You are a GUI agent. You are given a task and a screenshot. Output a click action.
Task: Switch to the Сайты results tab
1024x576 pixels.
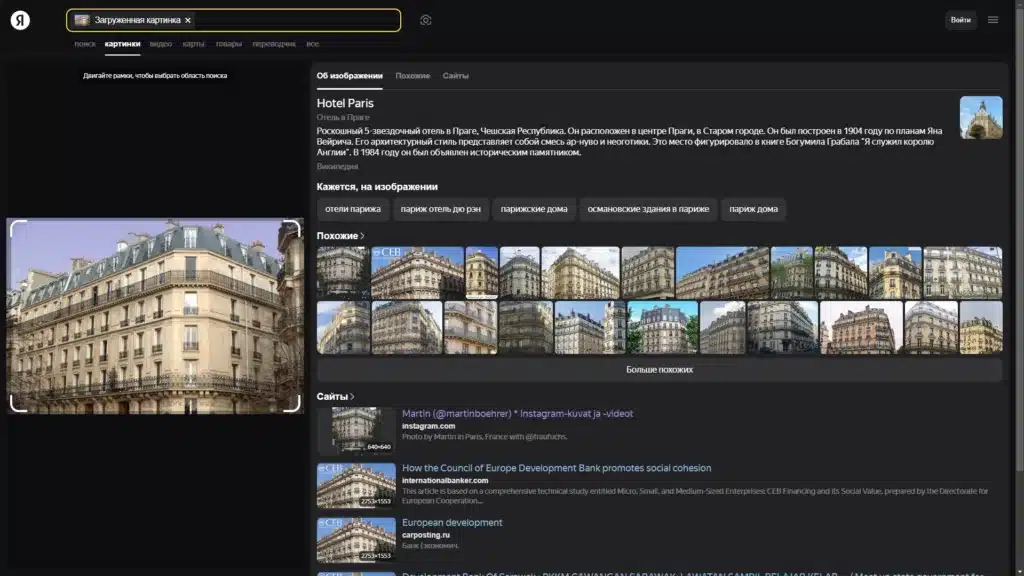pos(455,76)
